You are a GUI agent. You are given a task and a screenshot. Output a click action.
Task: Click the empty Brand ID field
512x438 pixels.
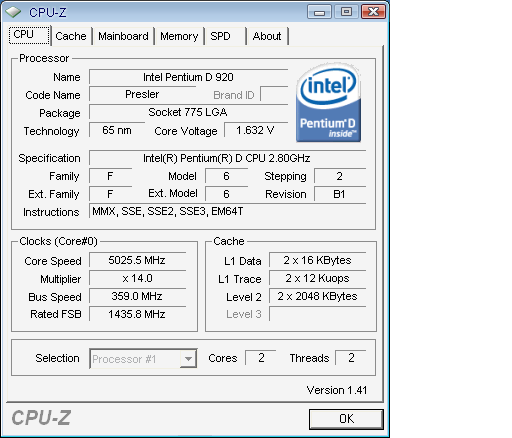[x=274, y=94]
